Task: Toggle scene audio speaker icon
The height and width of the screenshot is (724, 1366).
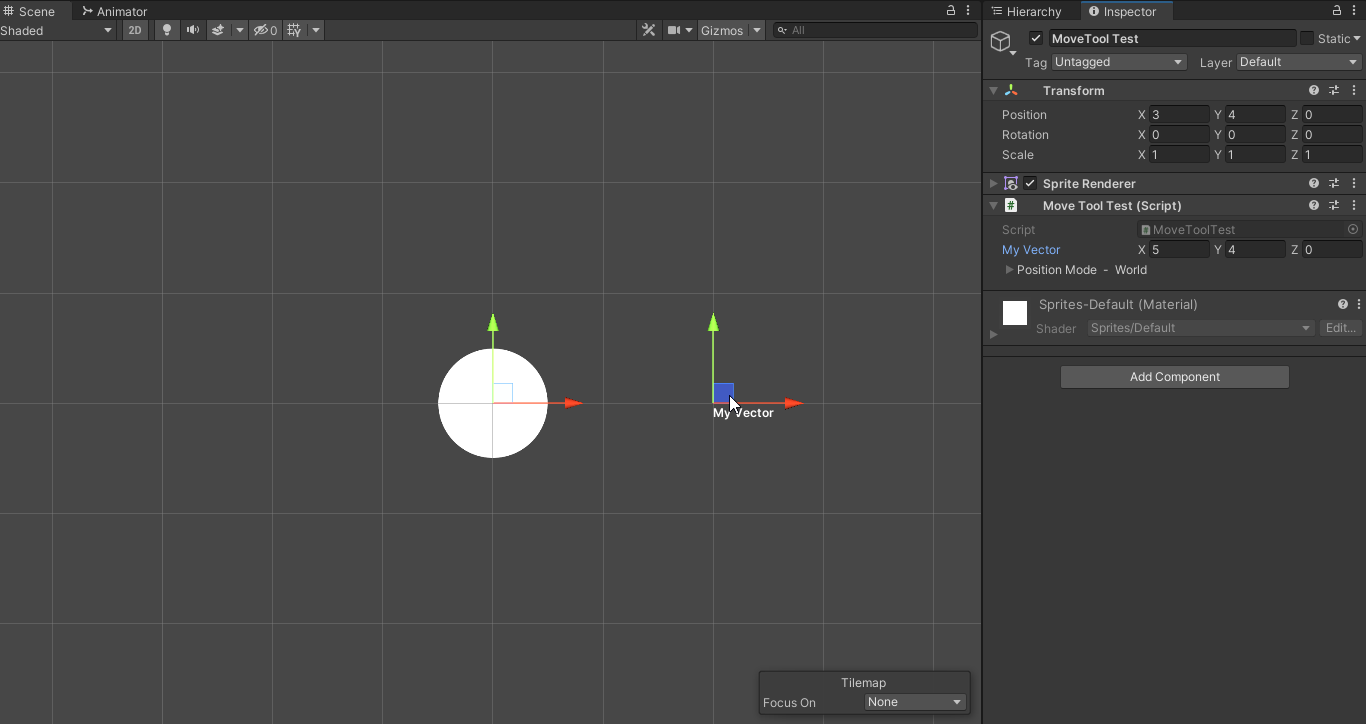Action: [x=192, y=30]
